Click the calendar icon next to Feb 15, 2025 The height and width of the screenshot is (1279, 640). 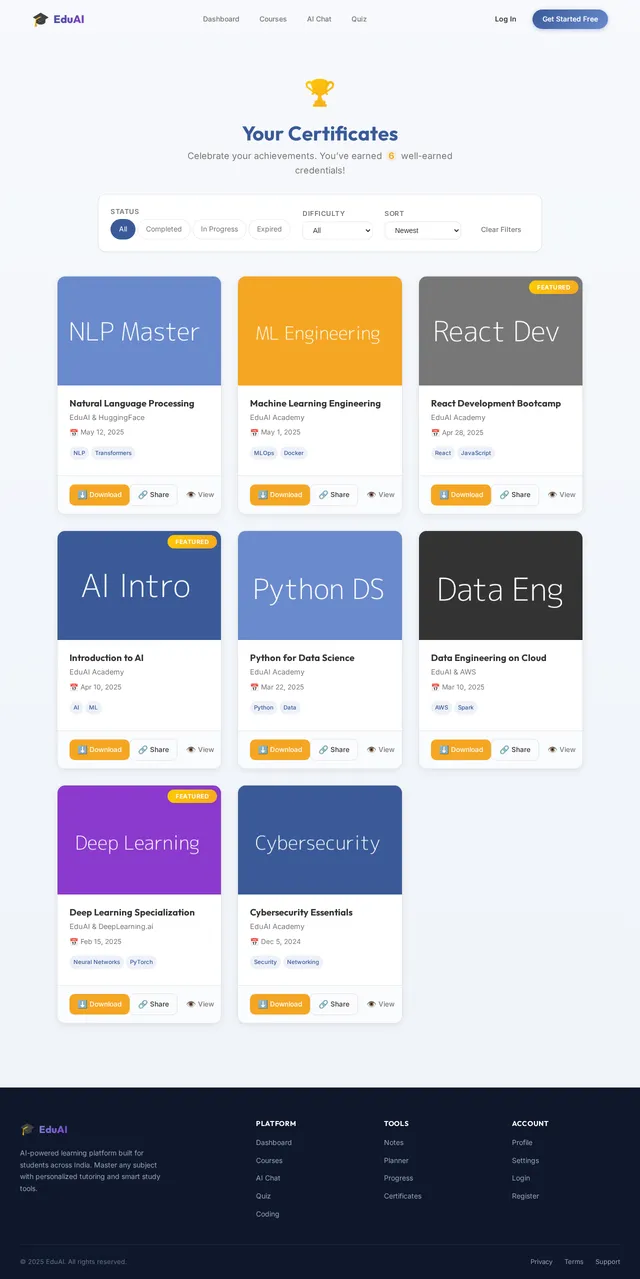74,942
